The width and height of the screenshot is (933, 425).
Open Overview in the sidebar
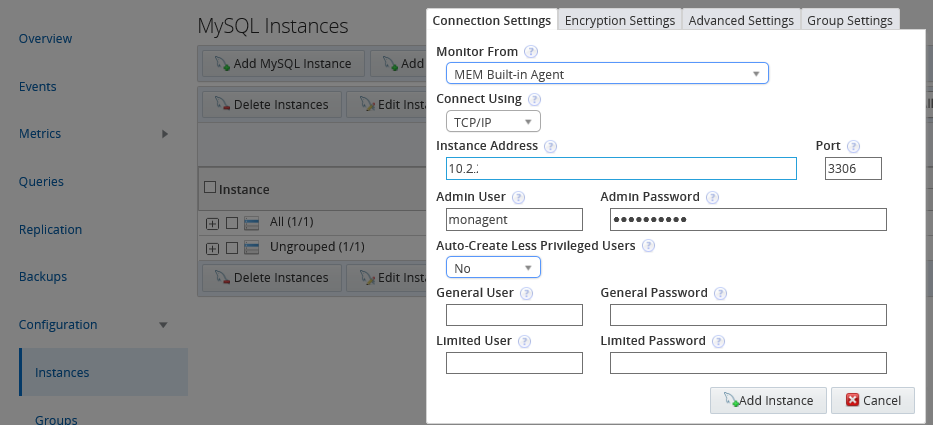[x=45, y=39]
